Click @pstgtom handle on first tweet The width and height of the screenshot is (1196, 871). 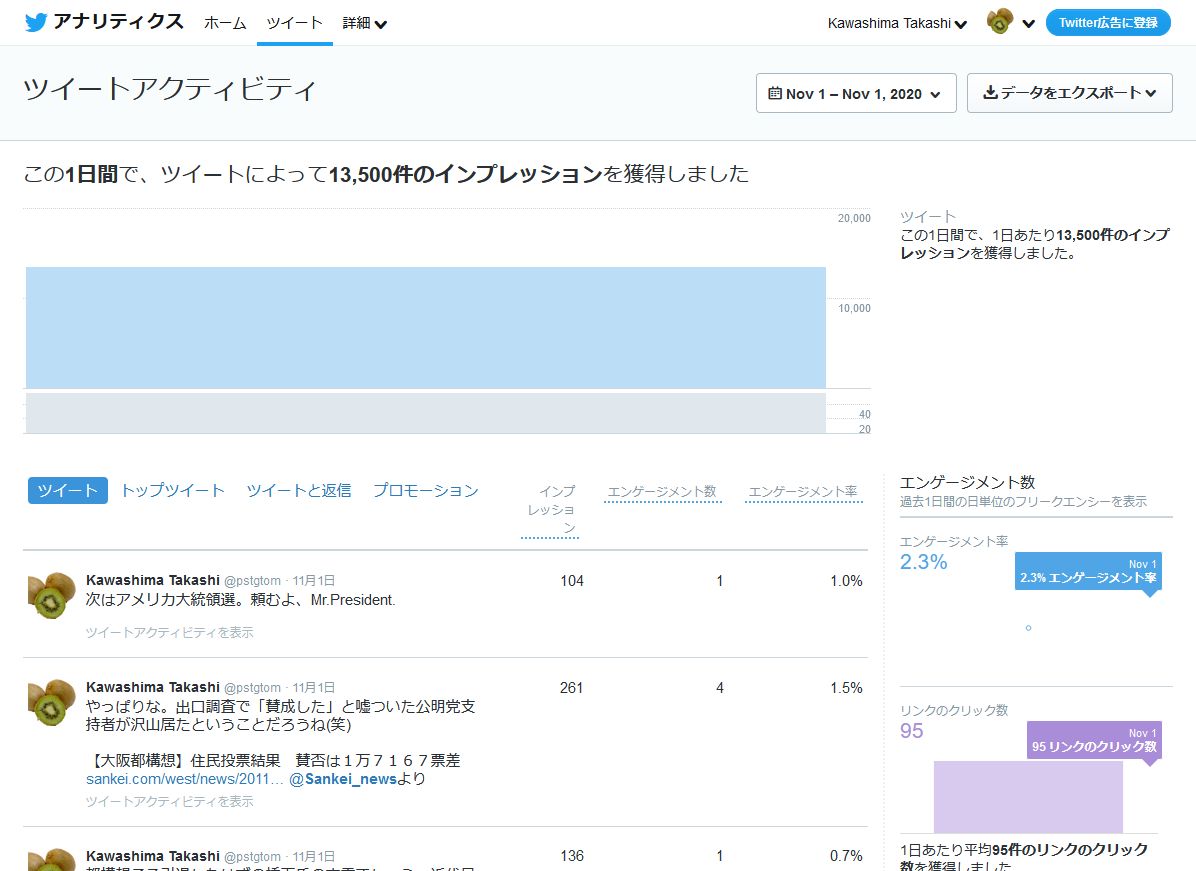tap(252, 581)
